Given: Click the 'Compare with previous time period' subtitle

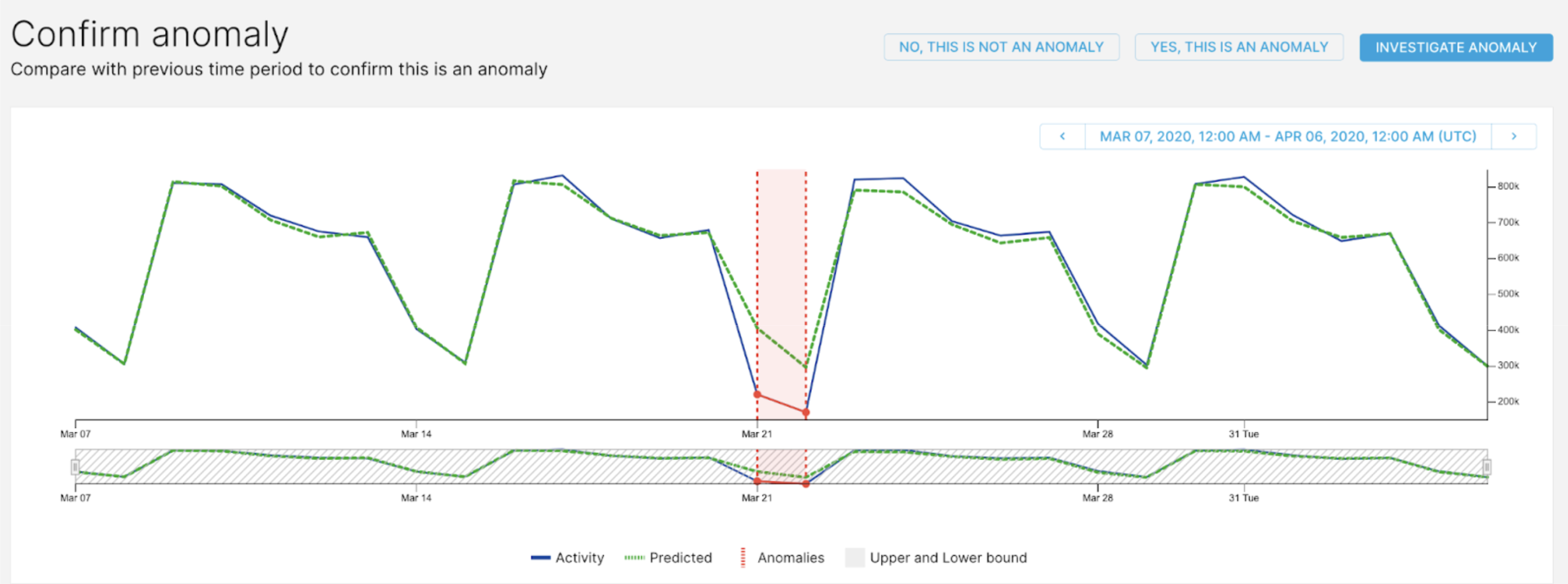Looking at the screenshot, I should click(x=279, y=70).
